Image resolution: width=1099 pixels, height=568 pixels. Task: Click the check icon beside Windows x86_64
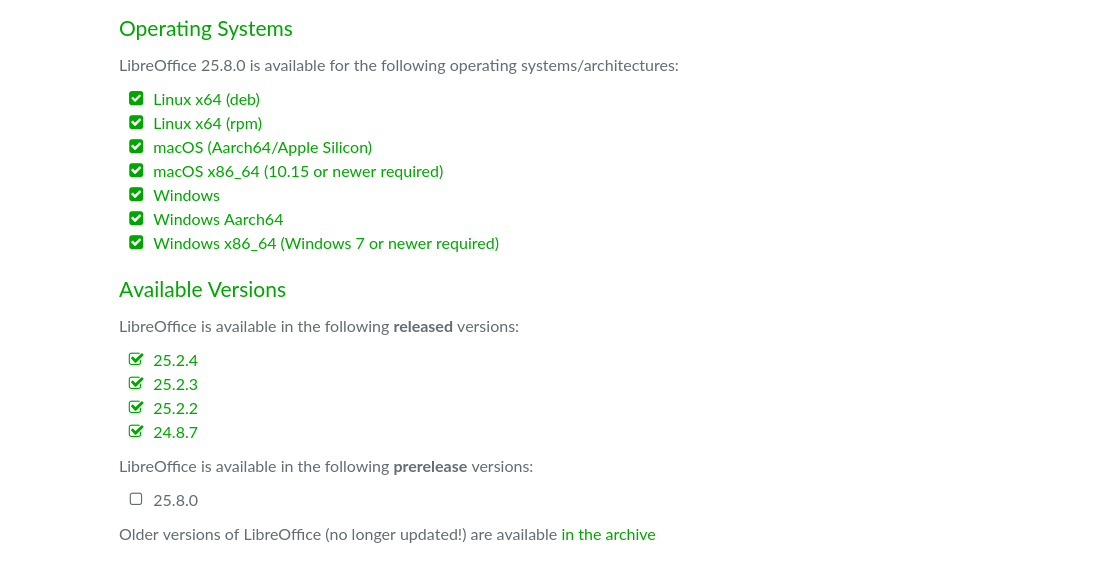click(136, 243)
